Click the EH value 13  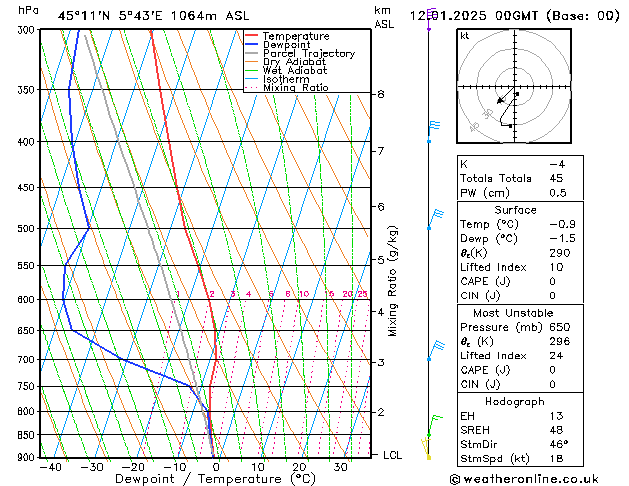point(556,416)
